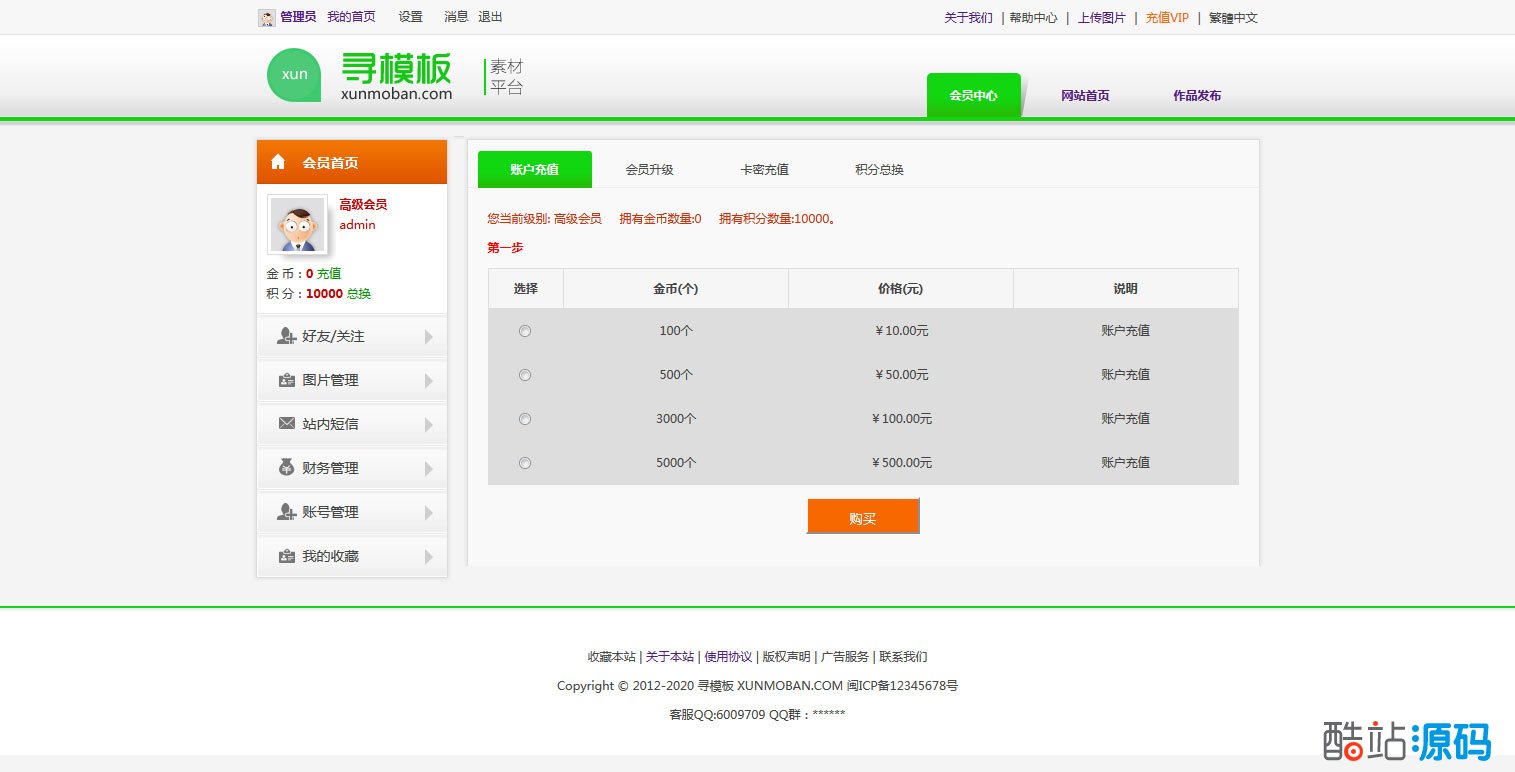Expand the 好友/关注 menu arrow

point(429,337)
